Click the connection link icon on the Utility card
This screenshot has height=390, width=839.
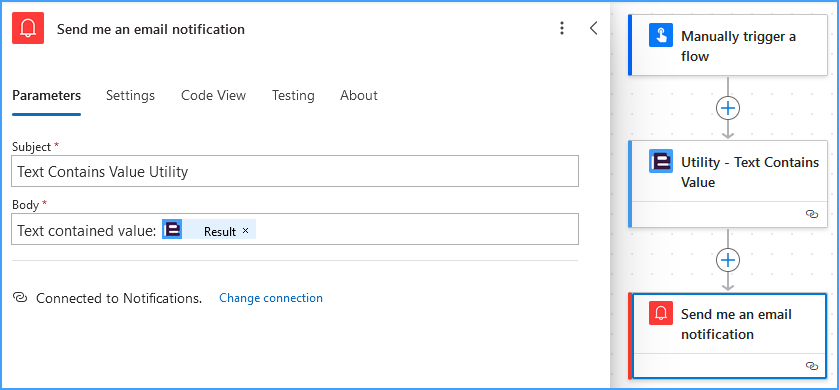tap(812, 214)
